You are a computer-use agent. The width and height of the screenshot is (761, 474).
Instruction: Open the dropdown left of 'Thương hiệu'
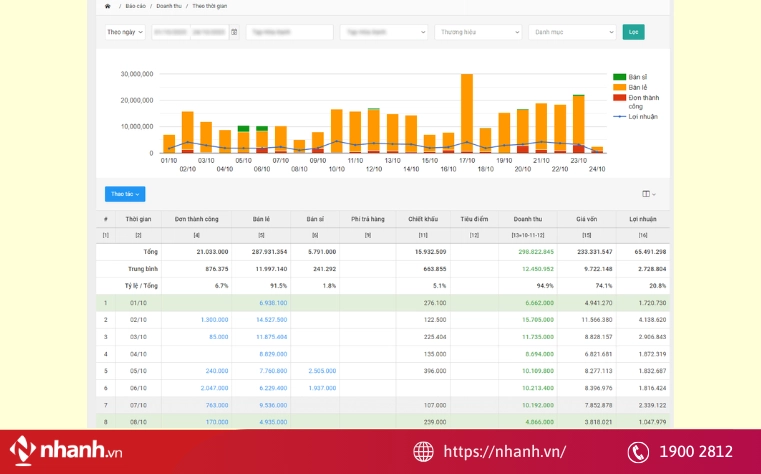coord(384,32)
